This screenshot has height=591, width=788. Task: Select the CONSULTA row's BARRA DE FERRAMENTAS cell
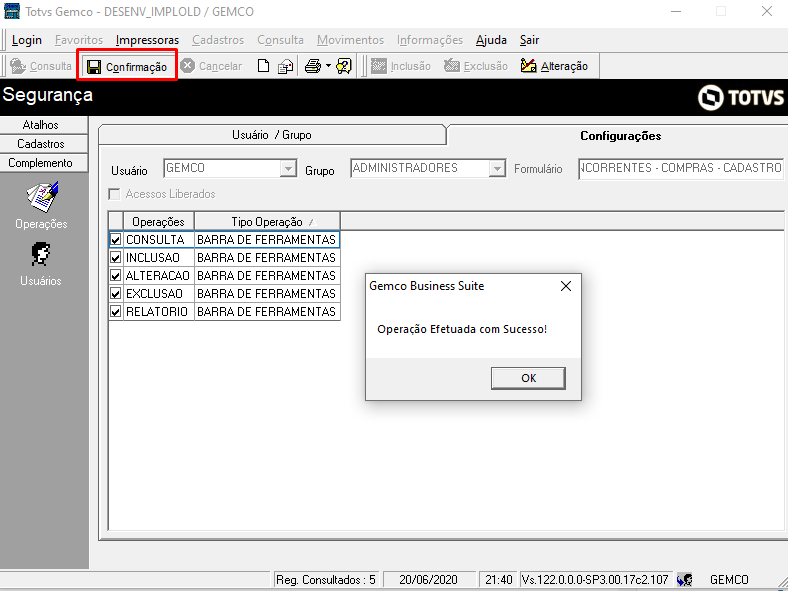tap(267, 240)
